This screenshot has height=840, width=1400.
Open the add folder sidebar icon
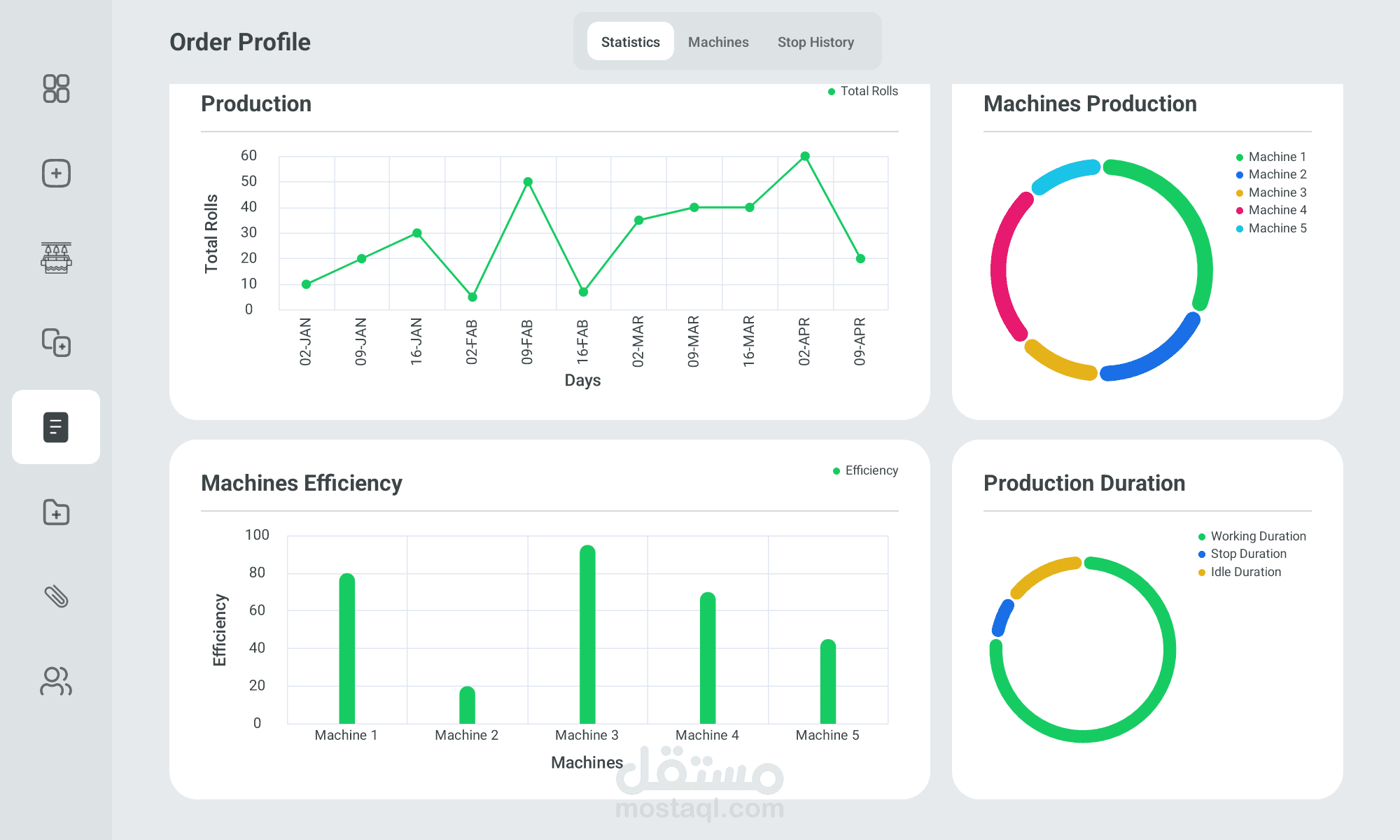coord(56,512)
